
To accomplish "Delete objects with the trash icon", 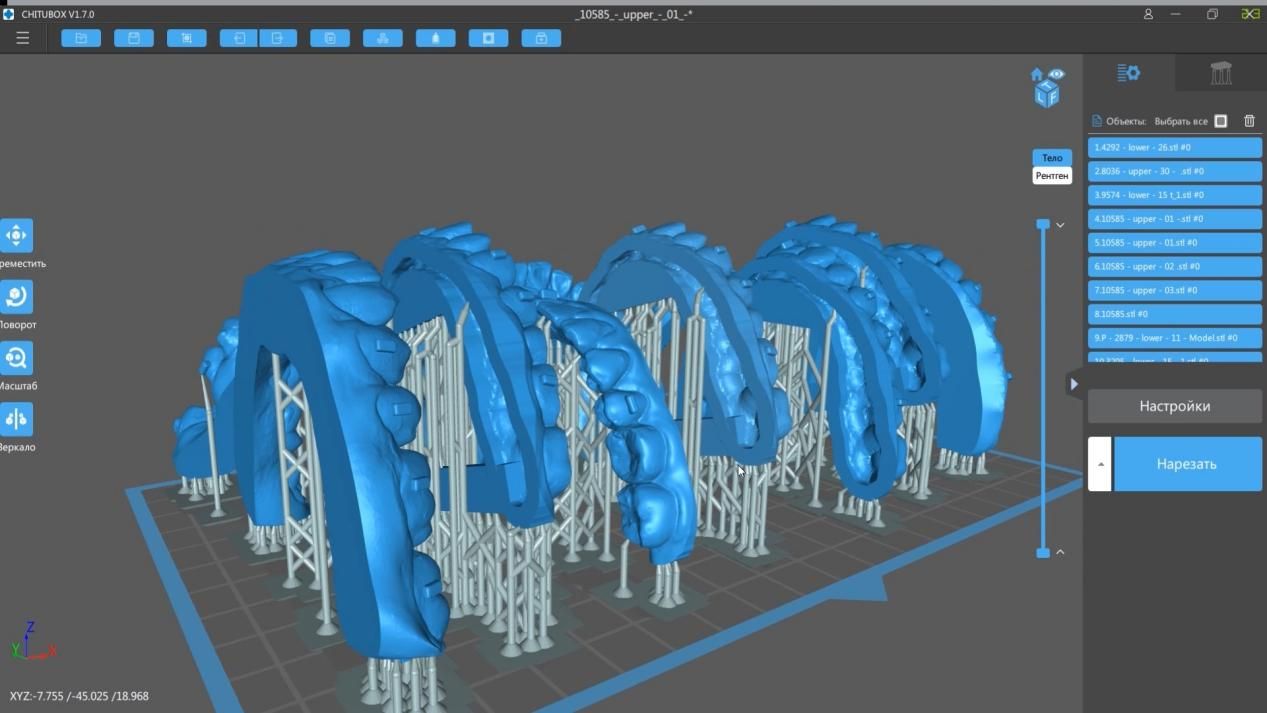I will (x=1249, y=121).
